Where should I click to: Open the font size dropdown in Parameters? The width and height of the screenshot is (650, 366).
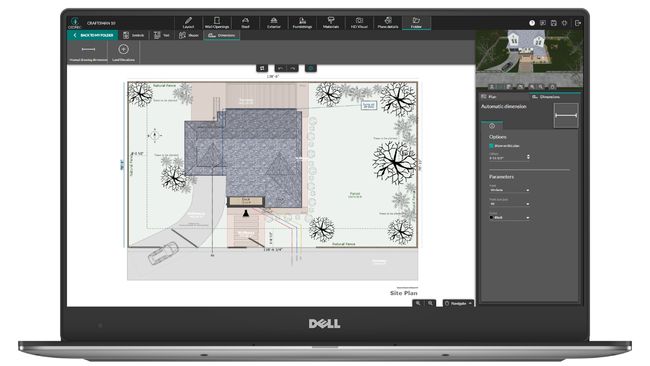509,204
